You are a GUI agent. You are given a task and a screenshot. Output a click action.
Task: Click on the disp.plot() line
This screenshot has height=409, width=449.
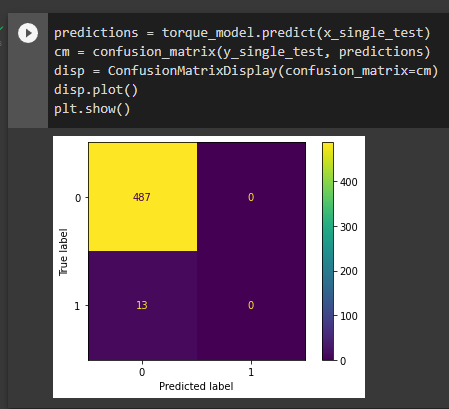coord(96,90)
